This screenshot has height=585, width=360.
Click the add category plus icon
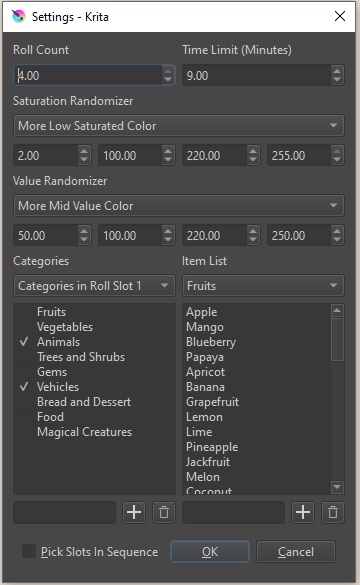(x=134, y=512)
